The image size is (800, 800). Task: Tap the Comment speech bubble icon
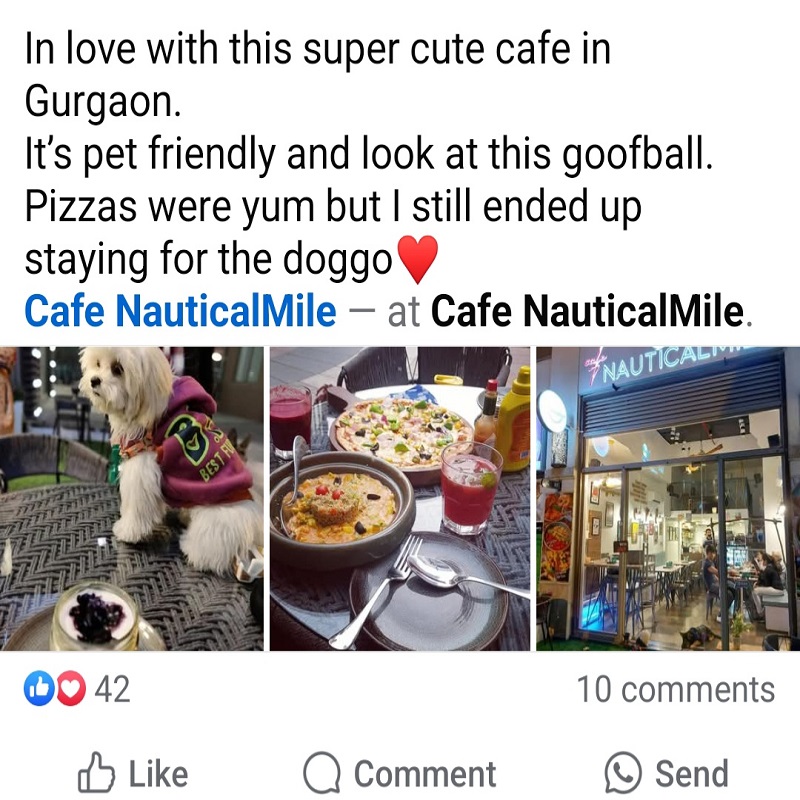coord(322,772)
